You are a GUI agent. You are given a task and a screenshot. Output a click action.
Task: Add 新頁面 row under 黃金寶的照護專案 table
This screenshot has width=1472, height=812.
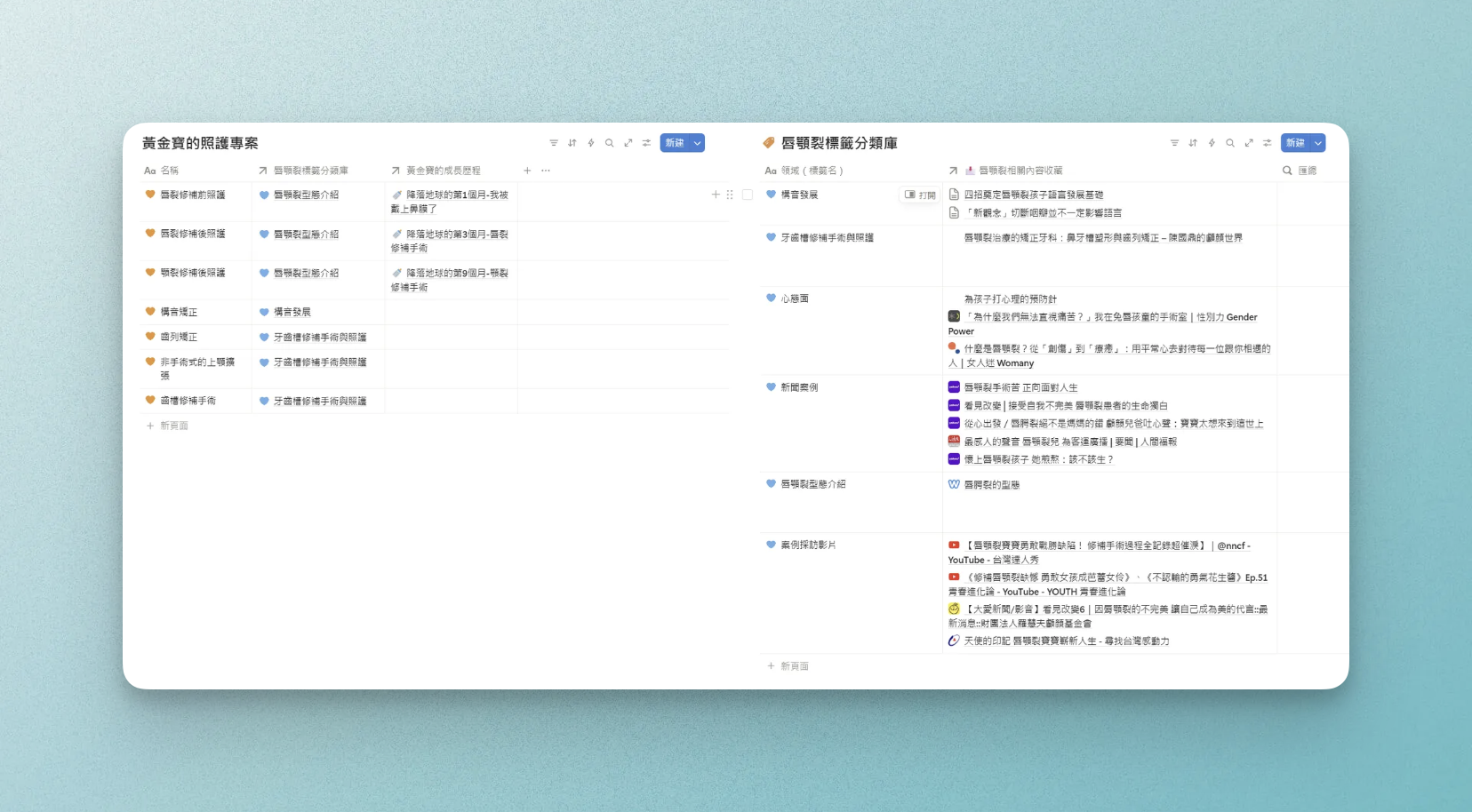(x=173, y=426)
